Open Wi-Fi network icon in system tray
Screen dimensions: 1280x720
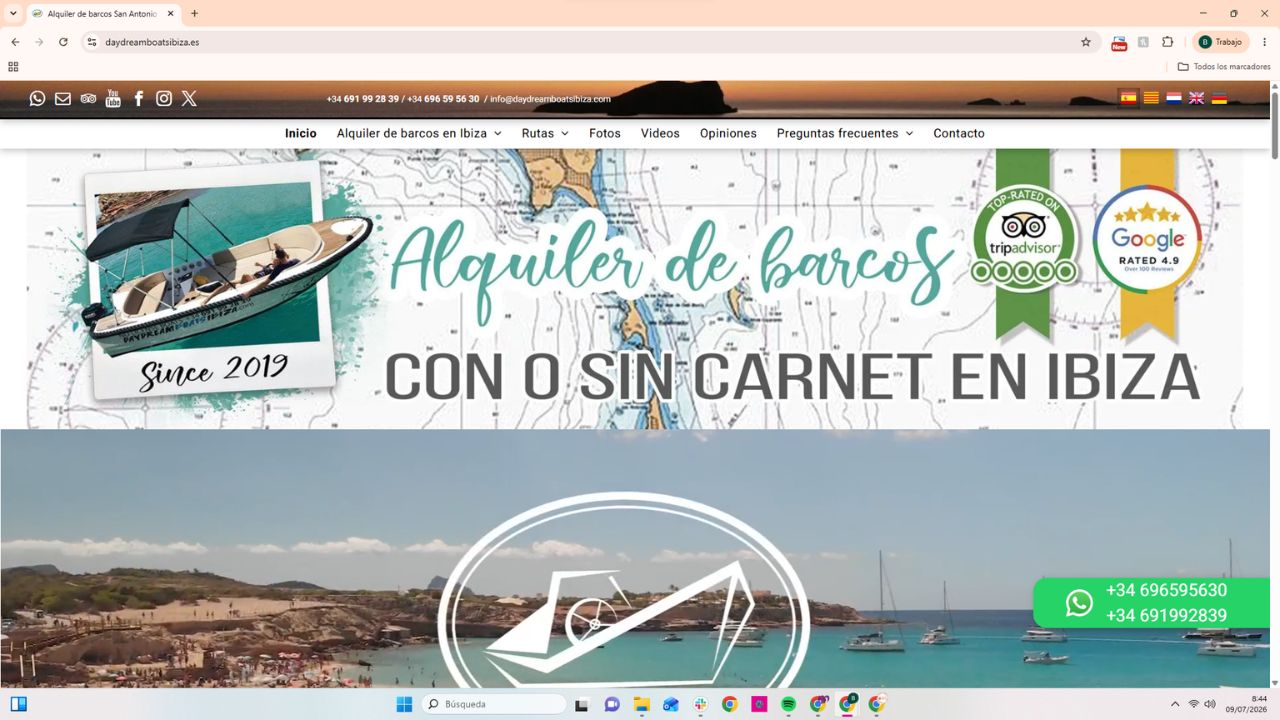point(1193,704)
